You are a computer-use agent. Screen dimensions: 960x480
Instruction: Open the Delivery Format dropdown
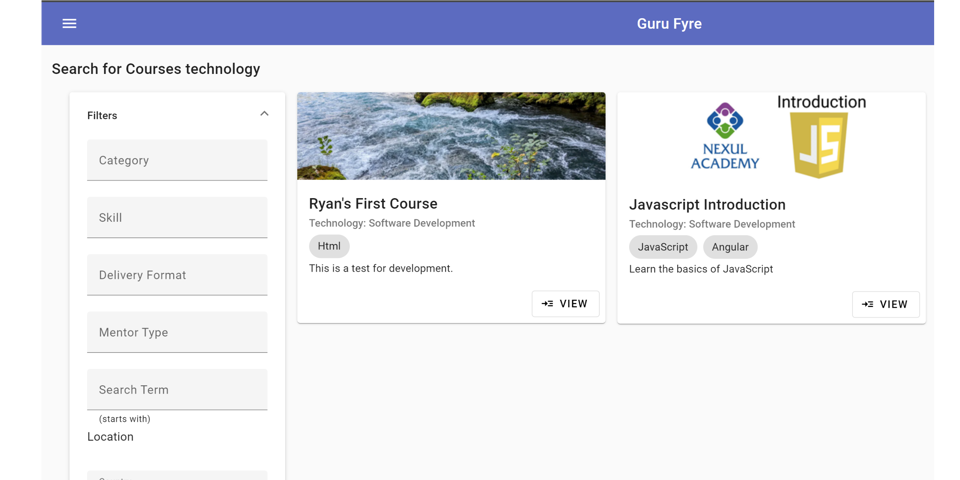click(x=177, y=275)
